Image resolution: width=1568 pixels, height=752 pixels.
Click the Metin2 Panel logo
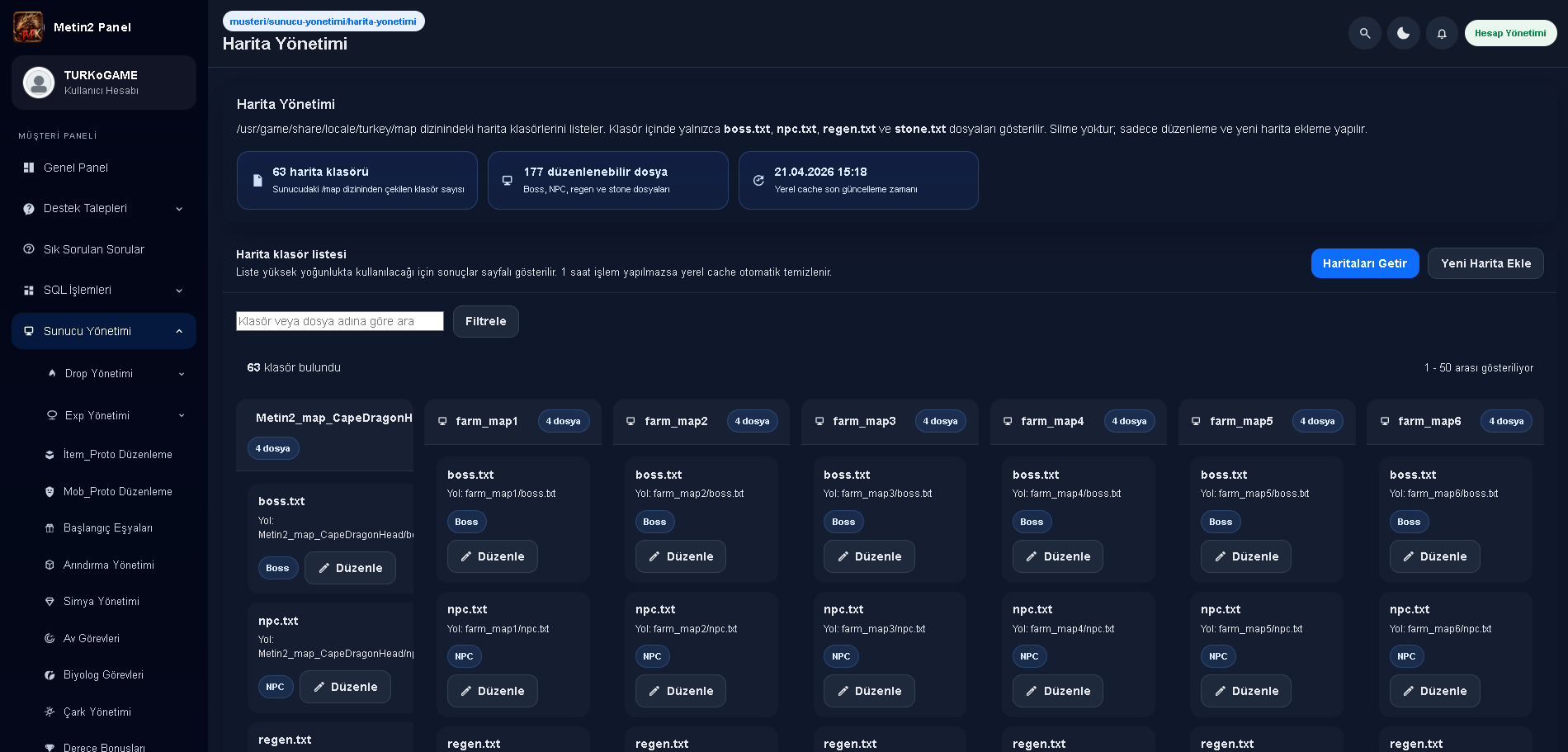[28, 27]
